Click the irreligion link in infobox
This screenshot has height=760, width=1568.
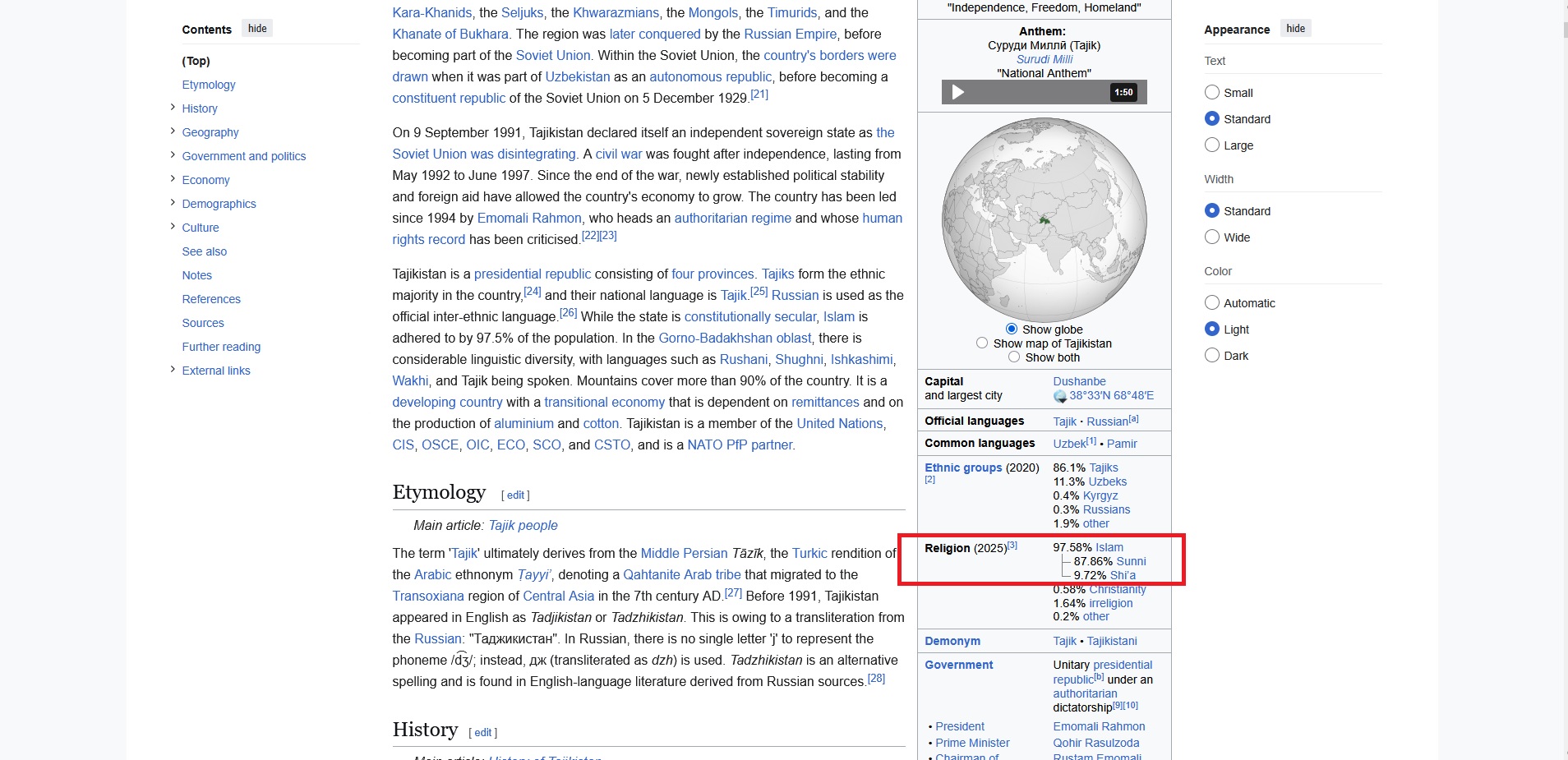1111,603
